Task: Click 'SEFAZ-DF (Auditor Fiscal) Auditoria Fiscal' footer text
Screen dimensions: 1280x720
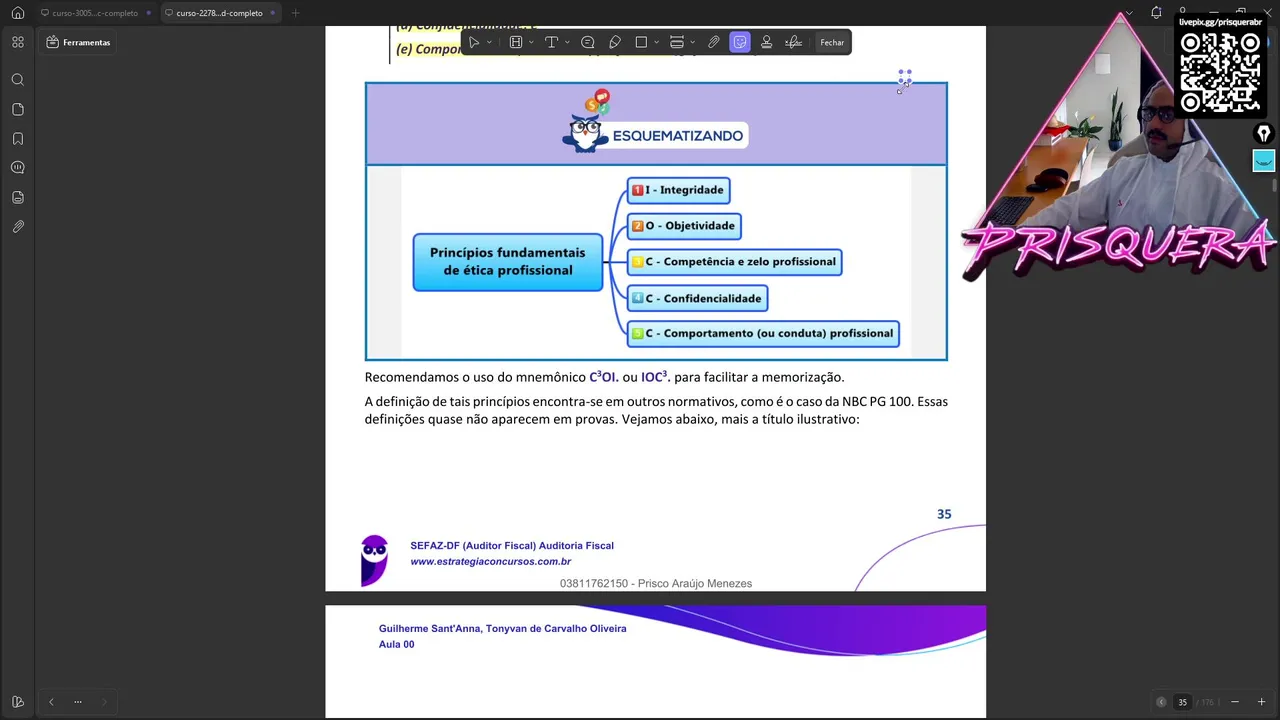Action: tap(512, 546)
